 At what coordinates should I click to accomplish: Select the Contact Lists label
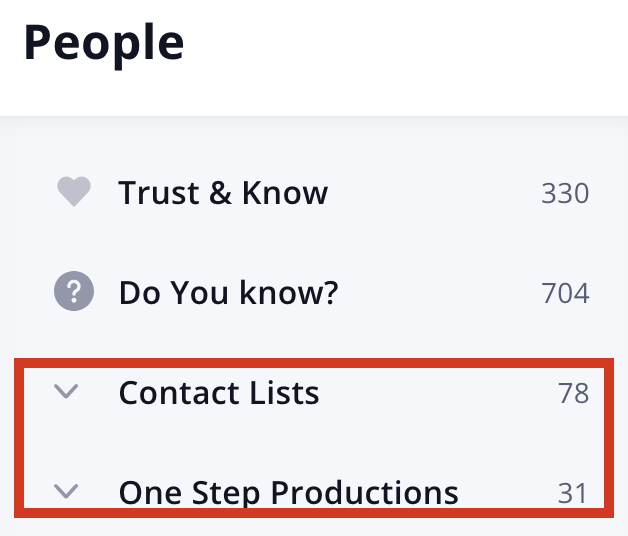click(x=219, y=393)
